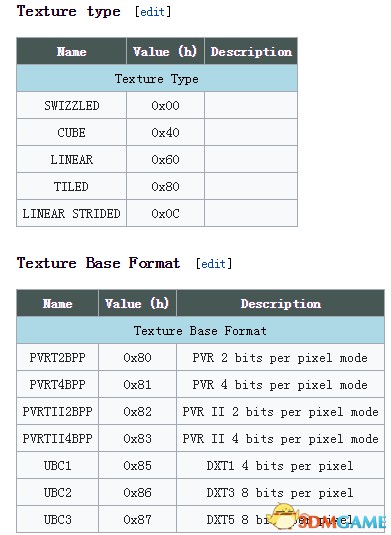
Task: Select the UBC1 name cell
Action: tap(58, 465)
